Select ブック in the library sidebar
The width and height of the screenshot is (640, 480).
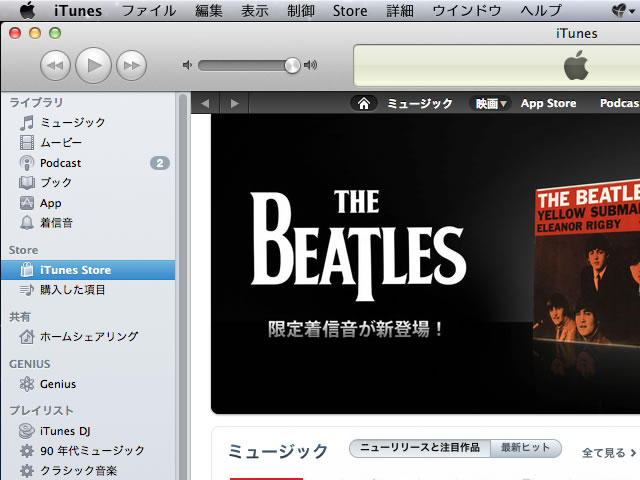pyautogui.click(x=88, y=182)
